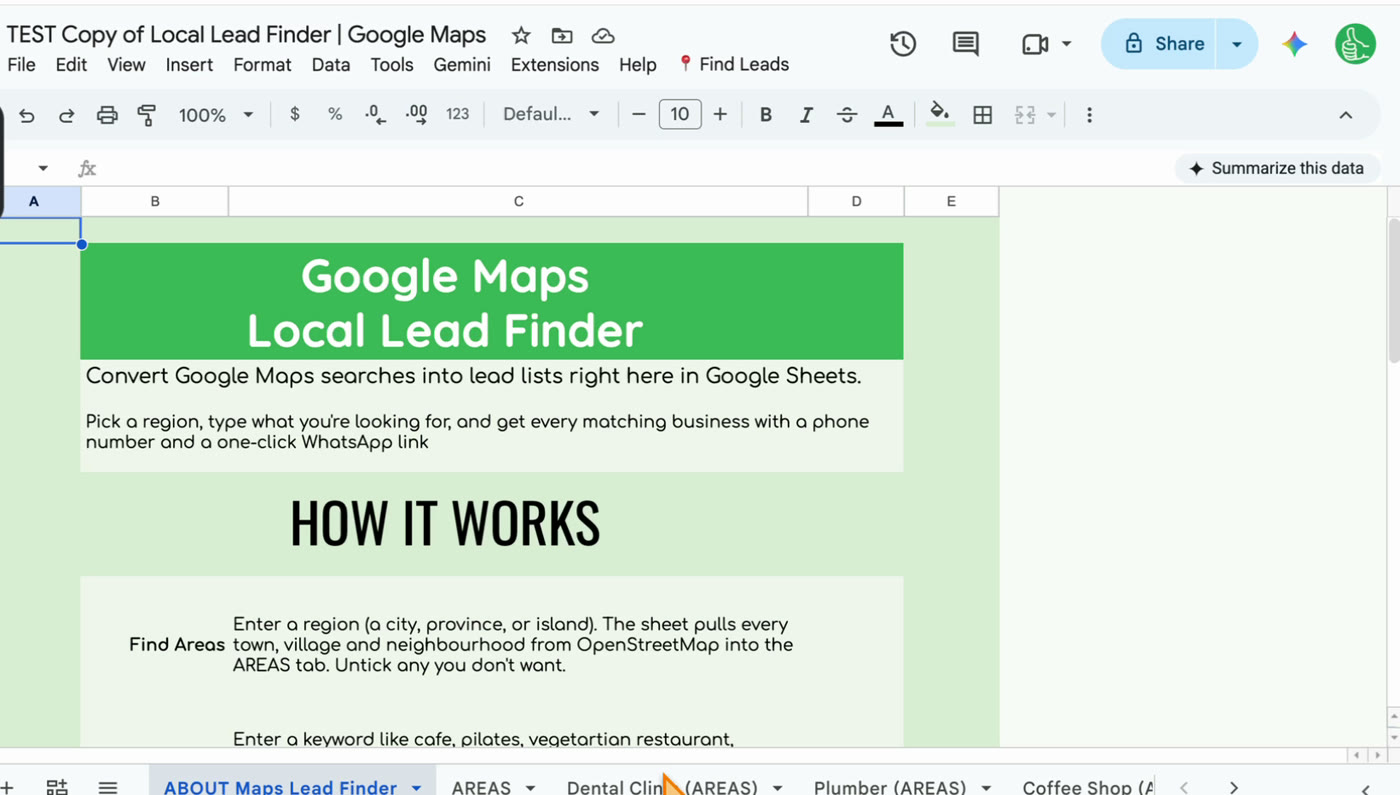Open the Find Leads custom menu
Viewport: 1400px width, 795px height.
(734, 65)
